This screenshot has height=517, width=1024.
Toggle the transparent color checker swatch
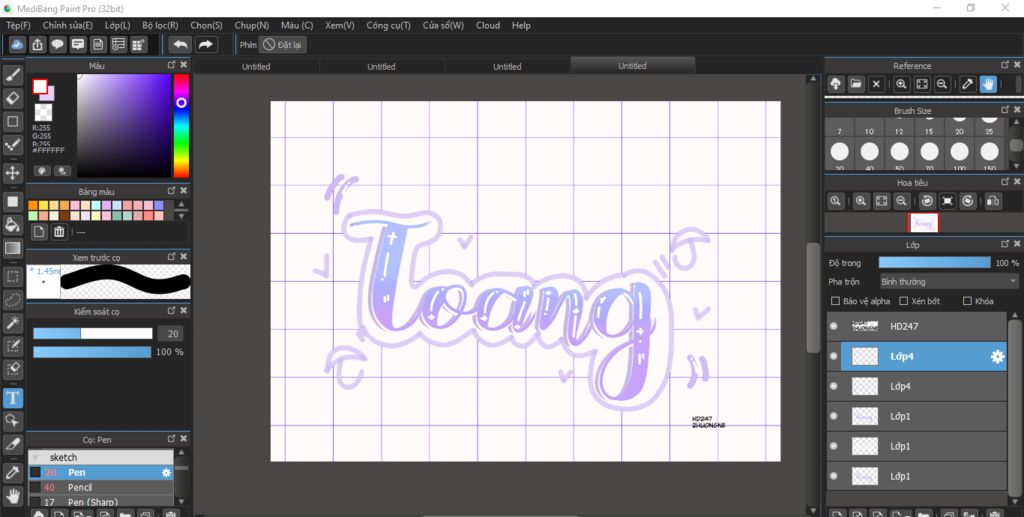44,112
